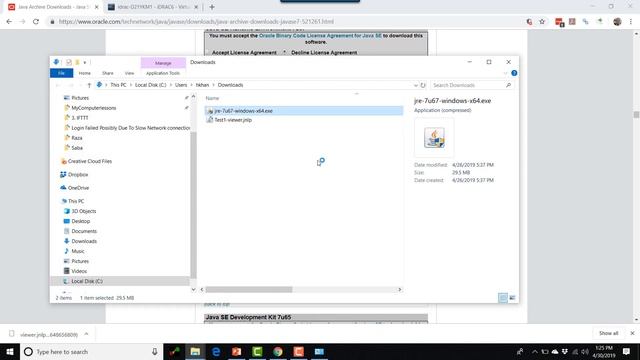Image resolution: width=640 pixels, height=360 pixels.
Task: Click the Java installer preview thumbnail
Action: click(x=434, y=138)
